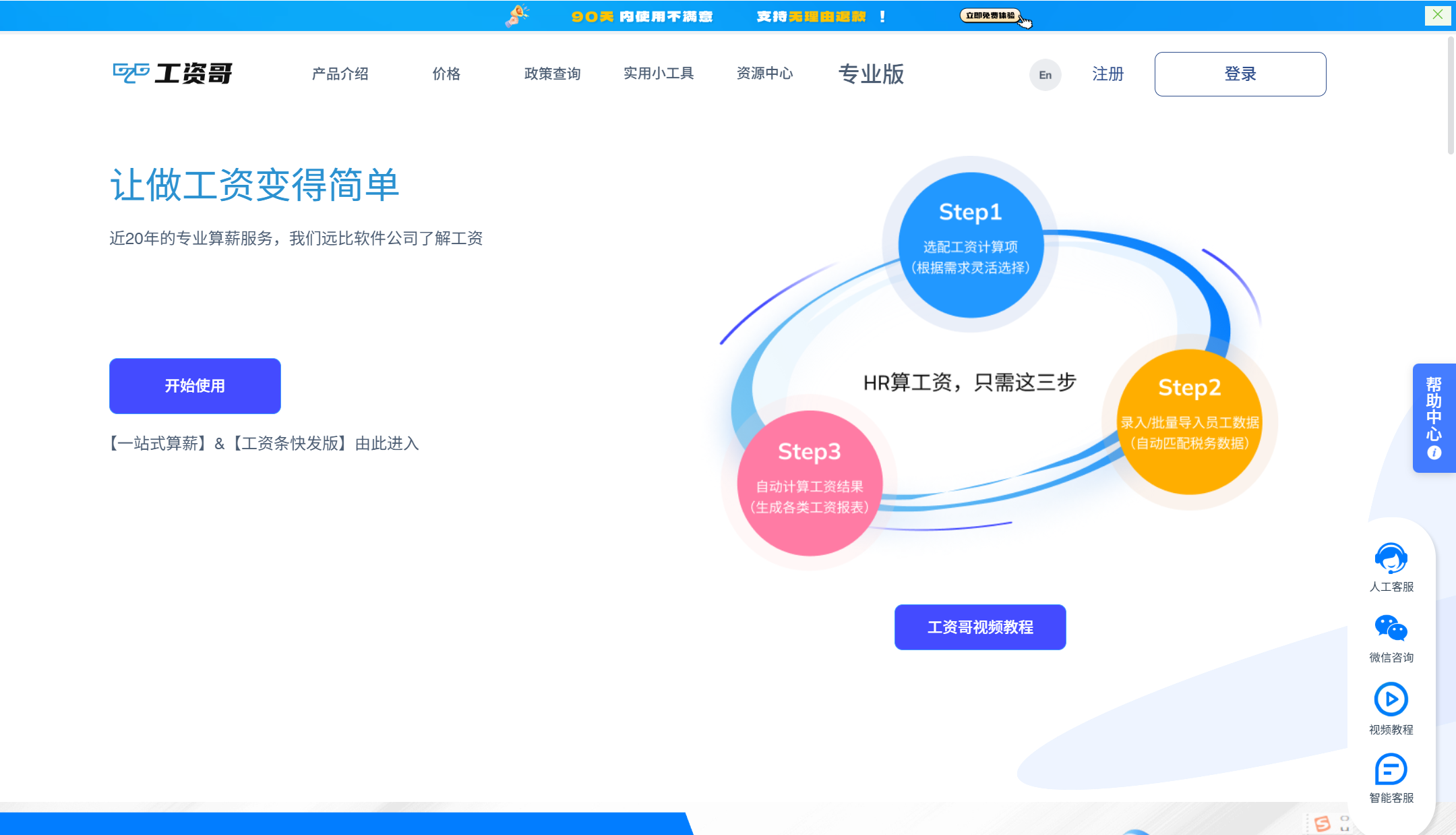
Task: Click the 开始使用 button
Action: pyautogui.click(x=195, y=386)
